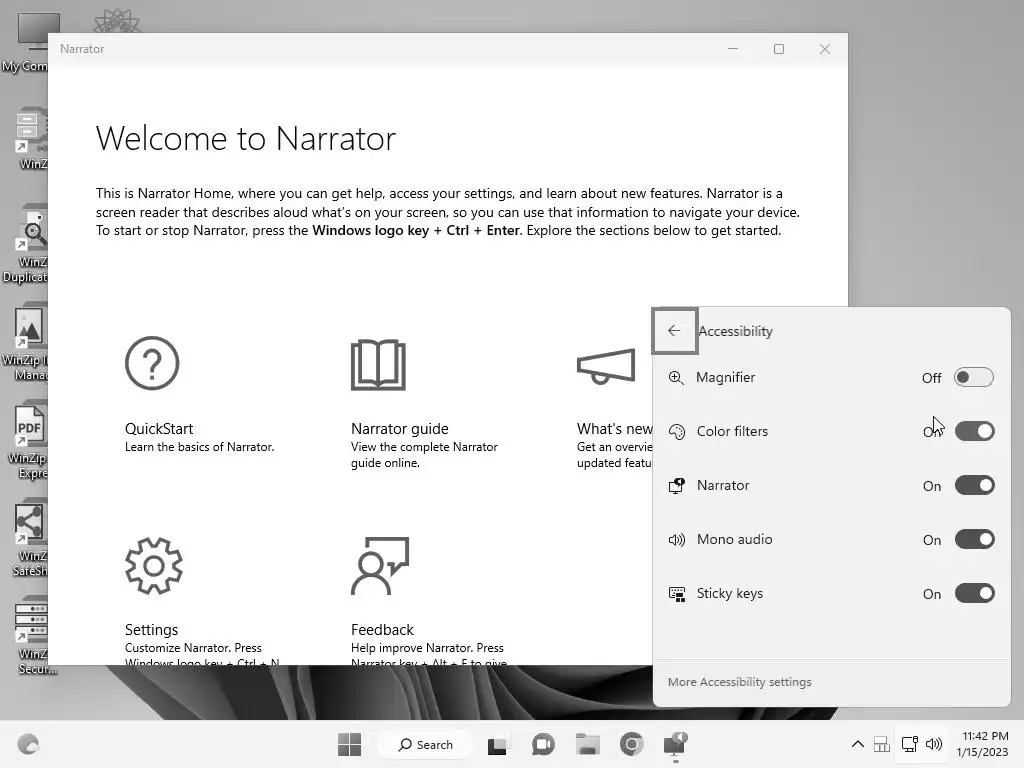
Task: Click the 'Accessibility' panel title text
Action: [735, 331]
